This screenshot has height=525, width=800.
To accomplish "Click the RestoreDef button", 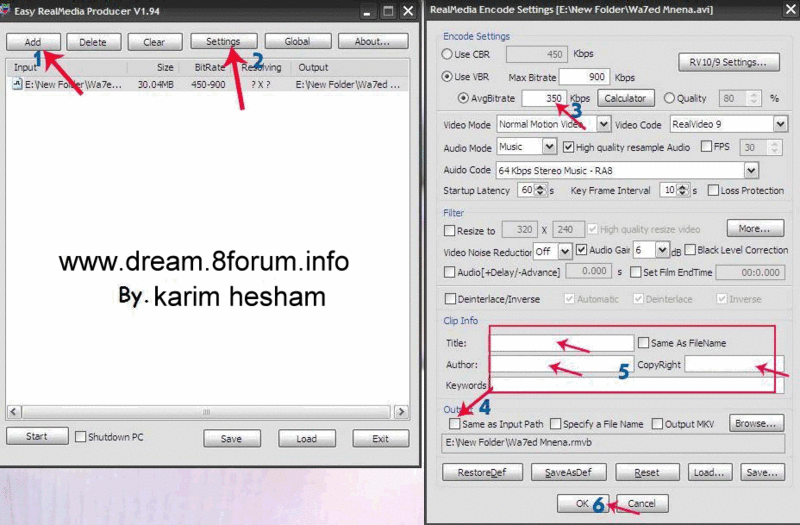I will [x=483, y=472].
